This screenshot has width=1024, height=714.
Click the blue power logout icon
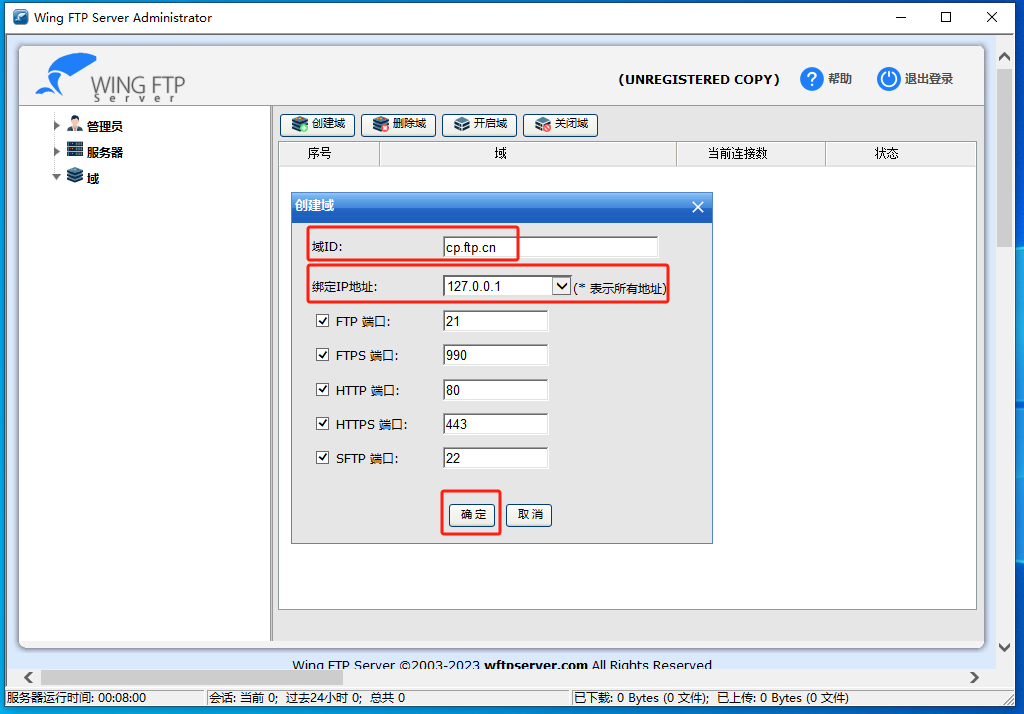[888, 79]
